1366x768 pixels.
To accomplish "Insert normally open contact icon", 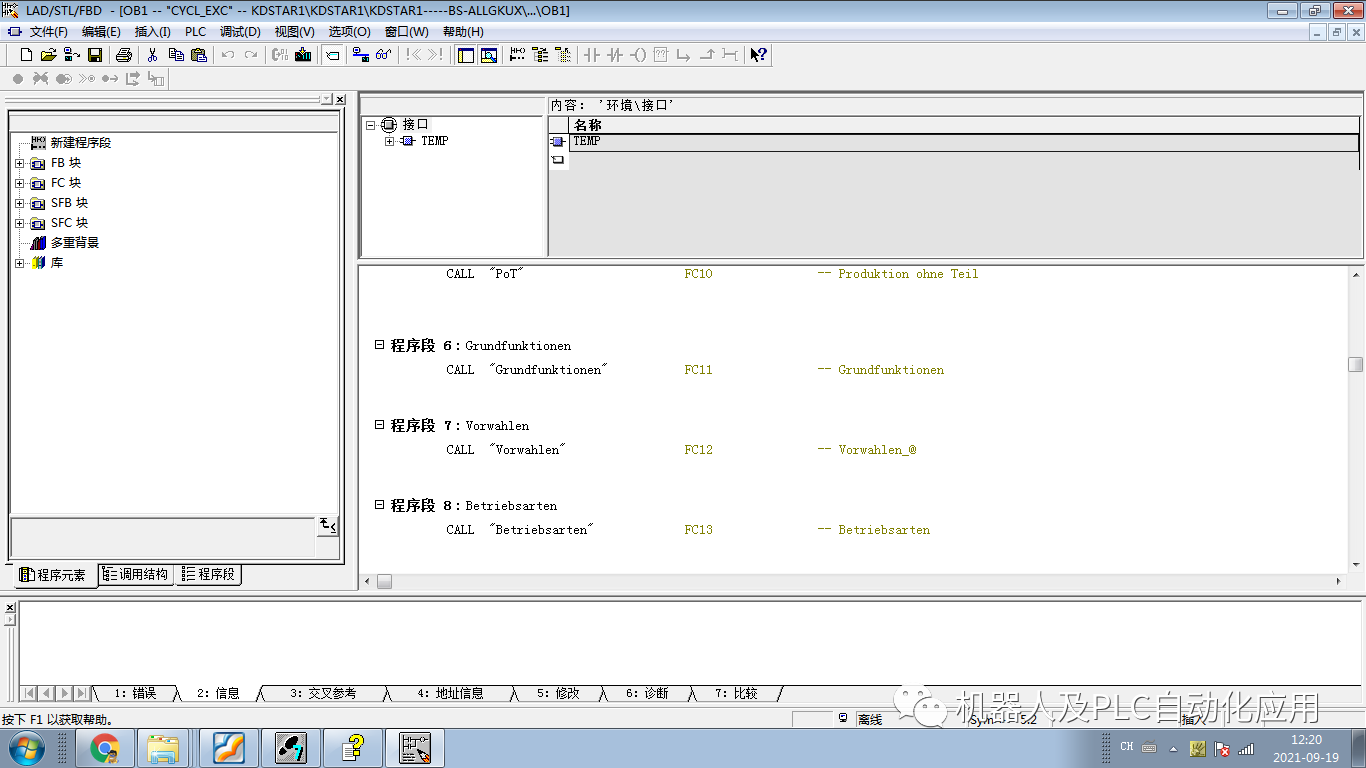I will tap(591, 55).
